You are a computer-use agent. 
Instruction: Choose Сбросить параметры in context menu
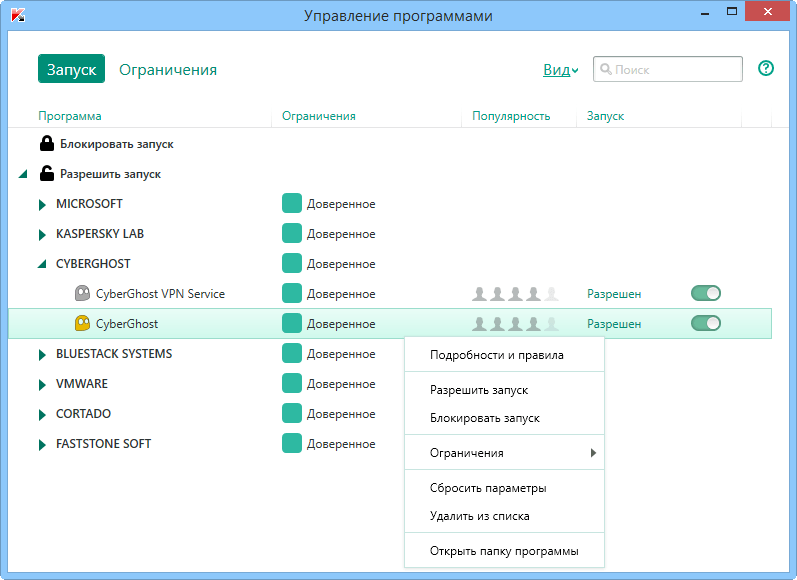coord(504,488)
